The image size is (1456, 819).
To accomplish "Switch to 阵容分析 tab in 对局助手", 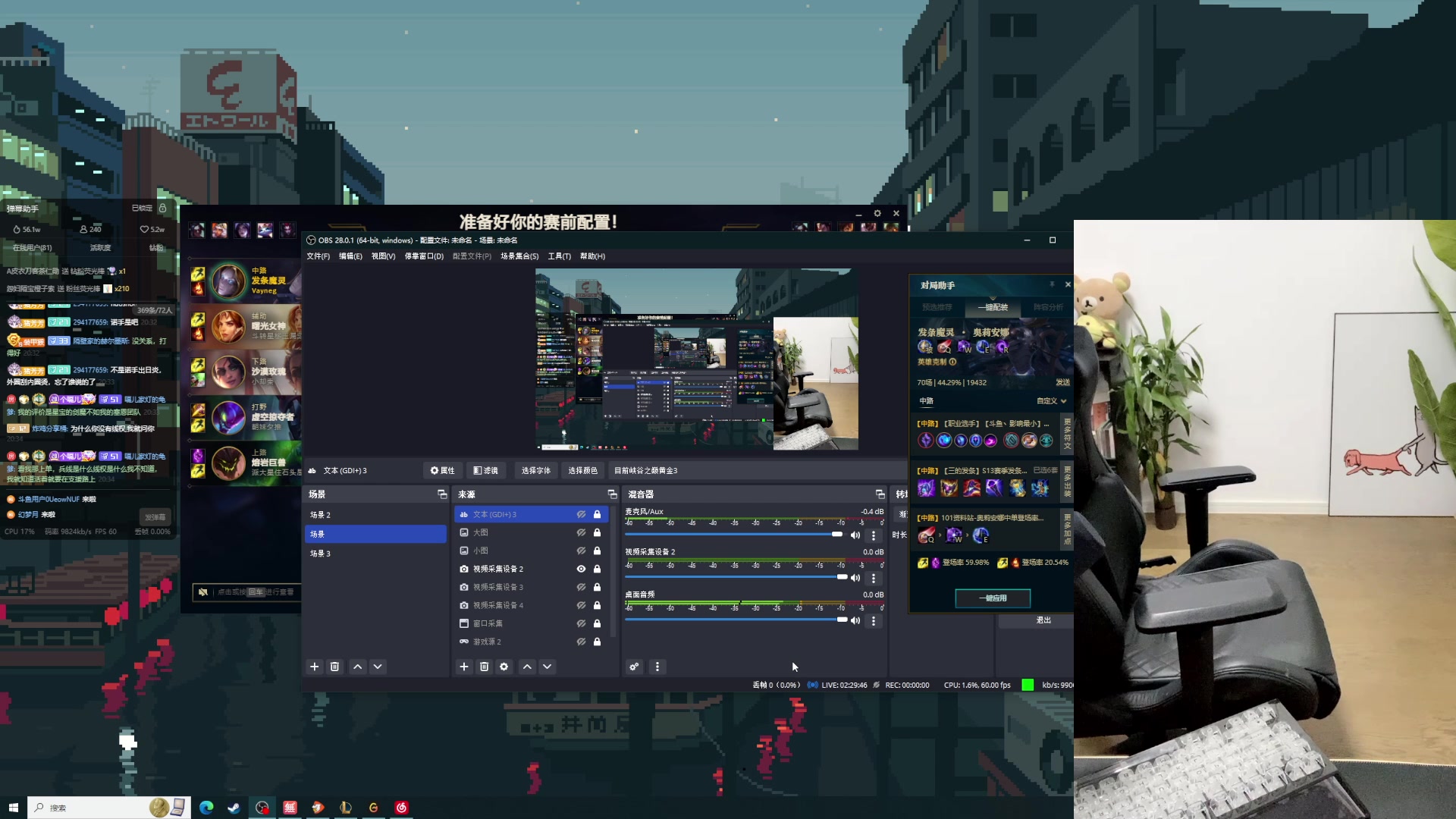I will pyautogui.click(x=1047, y=307).
